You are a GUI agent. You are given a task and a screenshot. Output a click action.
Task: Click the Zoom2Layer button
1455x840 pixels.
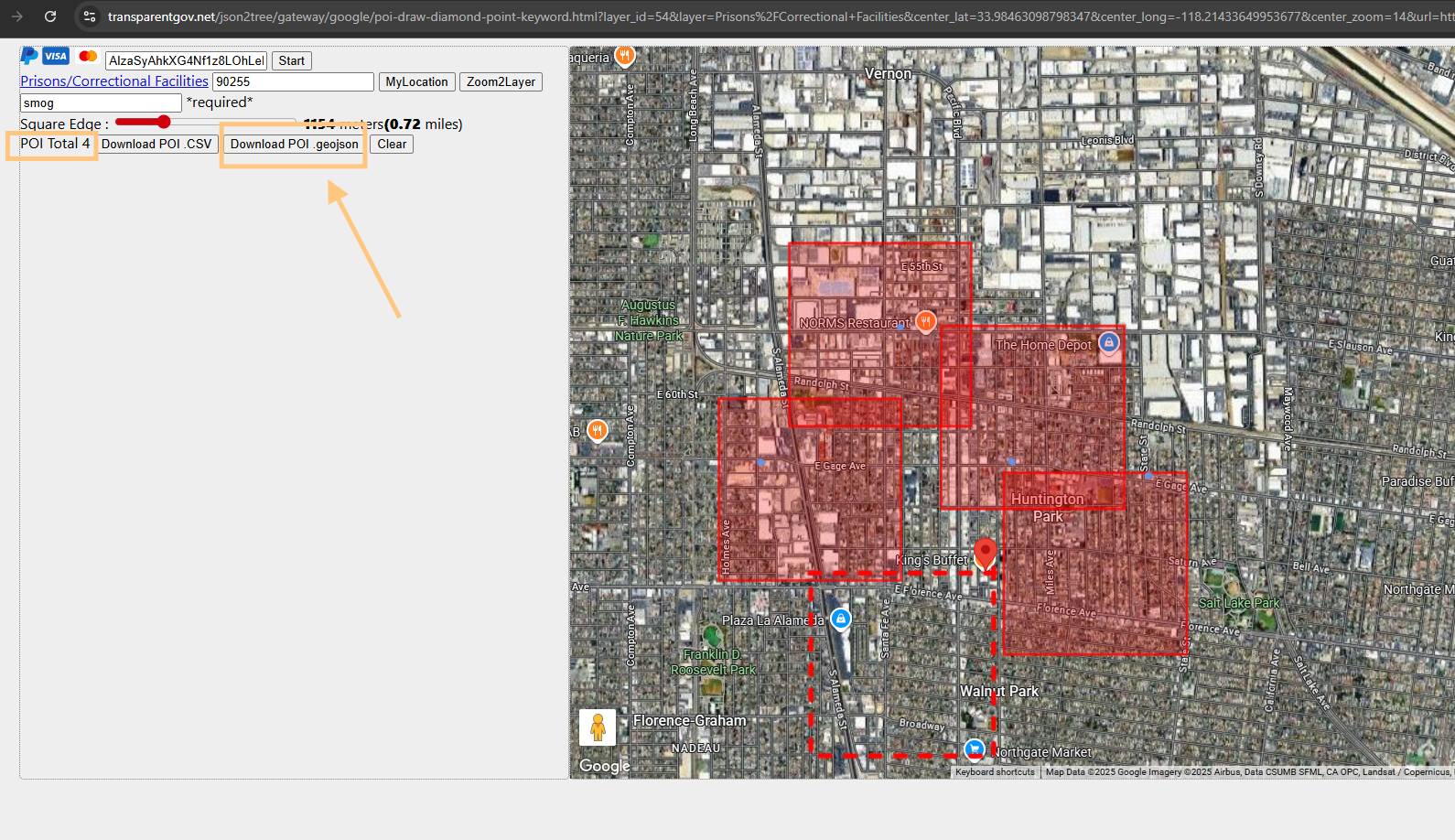click(501, 81)
